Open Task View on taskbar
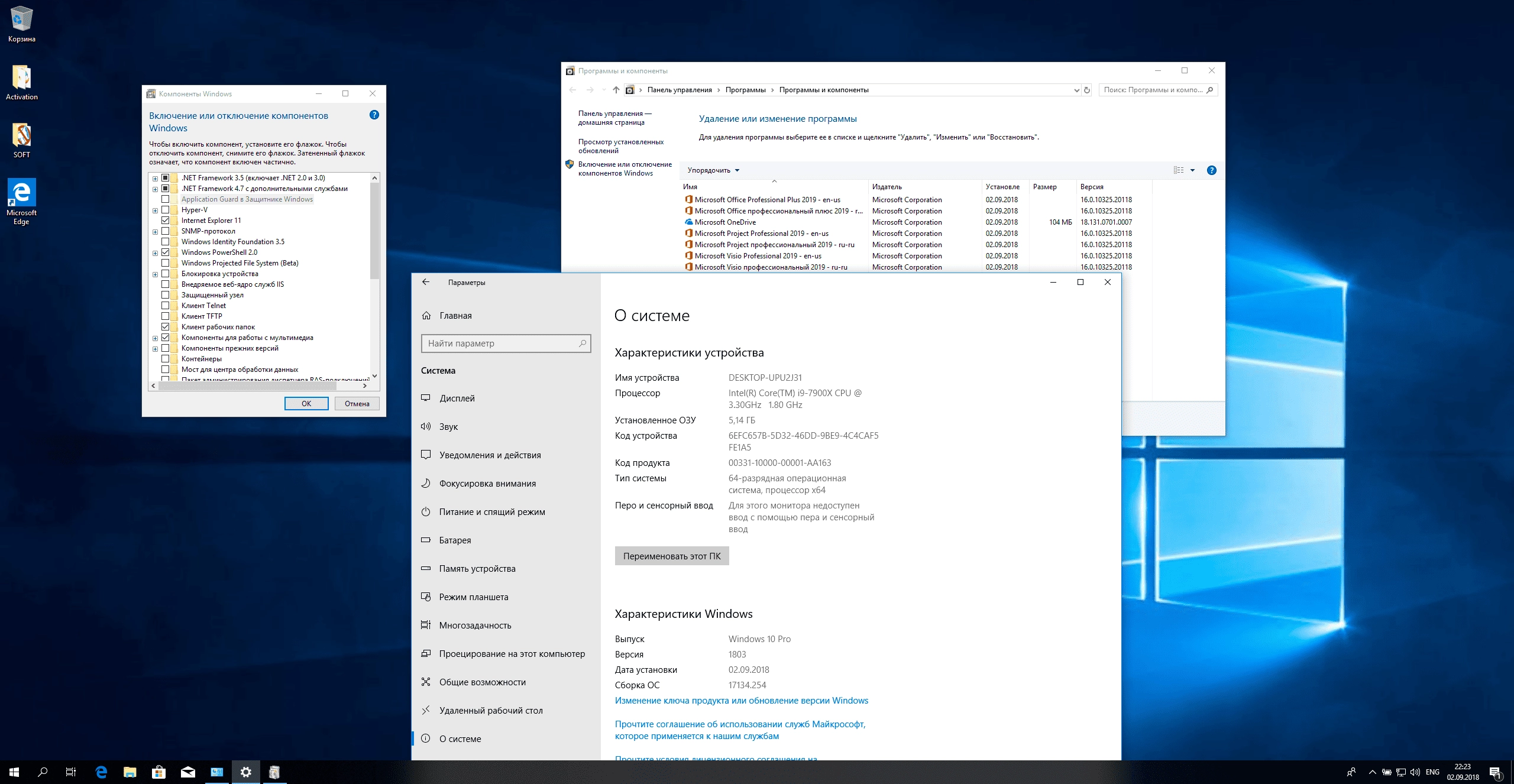The width and height of the screenshot is (1514, 784). [71, 772]
